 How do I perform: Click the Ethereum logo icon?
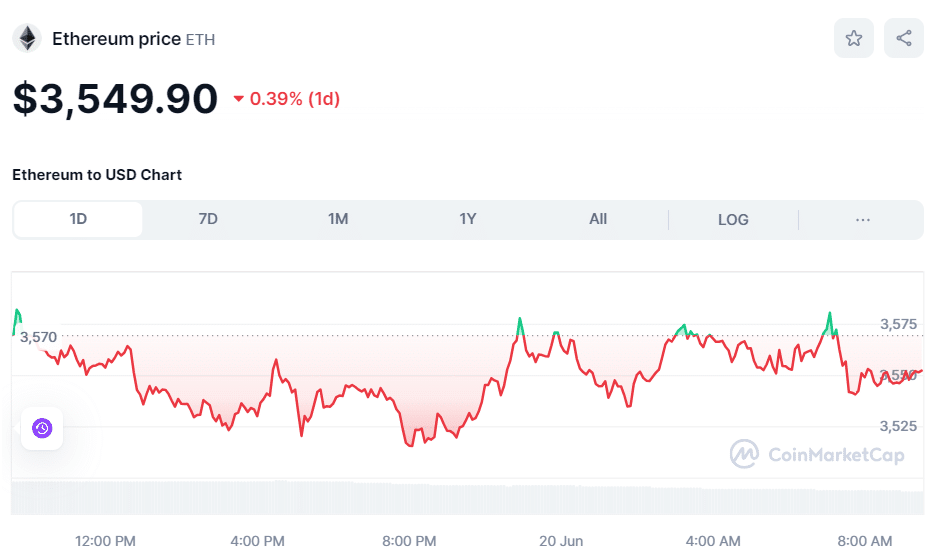(x=26, y=39)
